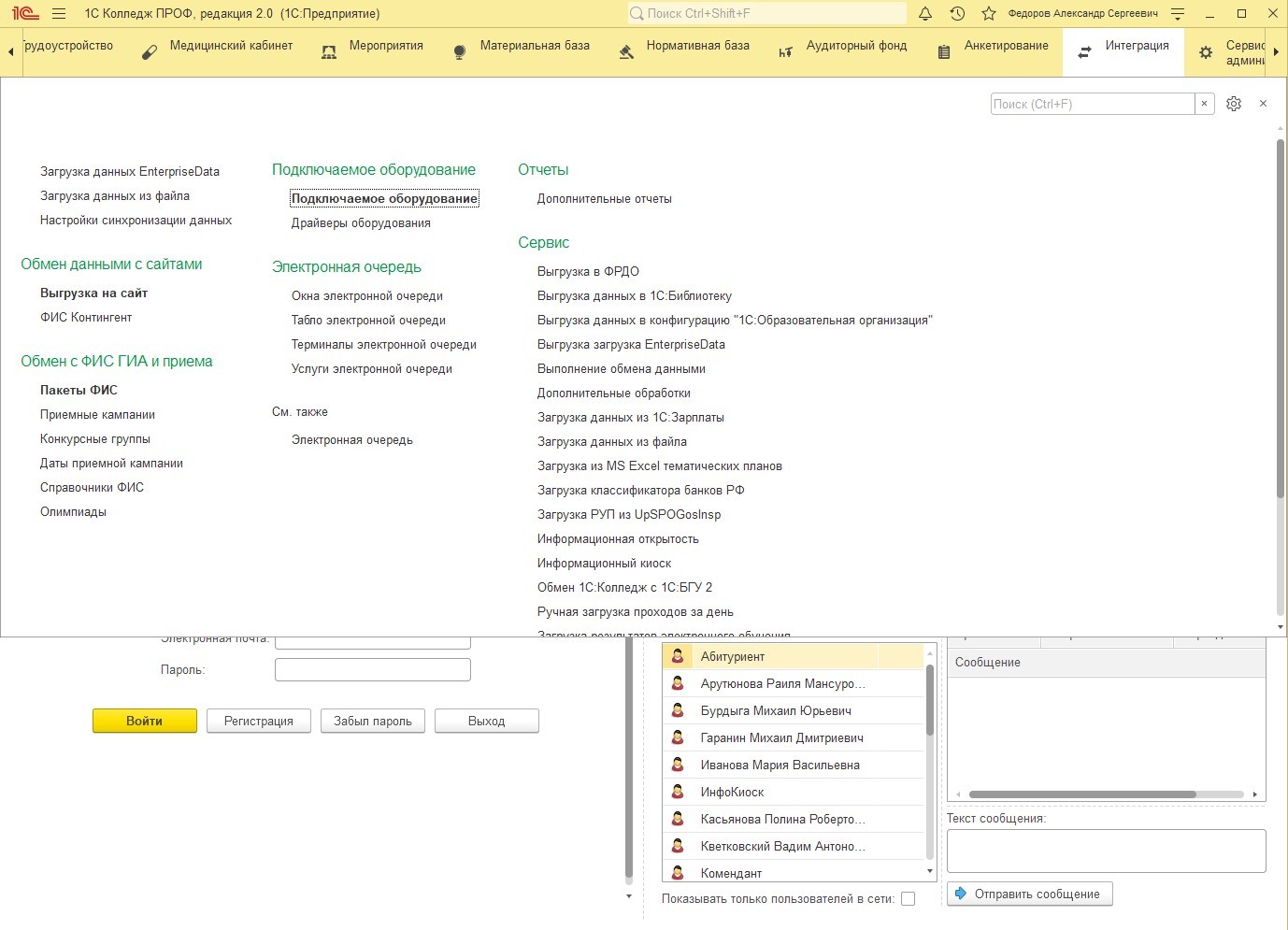Image resolution: width=1288 pixels, height=930 pixels.
Task: Open the Материальная база section
Action: click(x=521, y=52)
